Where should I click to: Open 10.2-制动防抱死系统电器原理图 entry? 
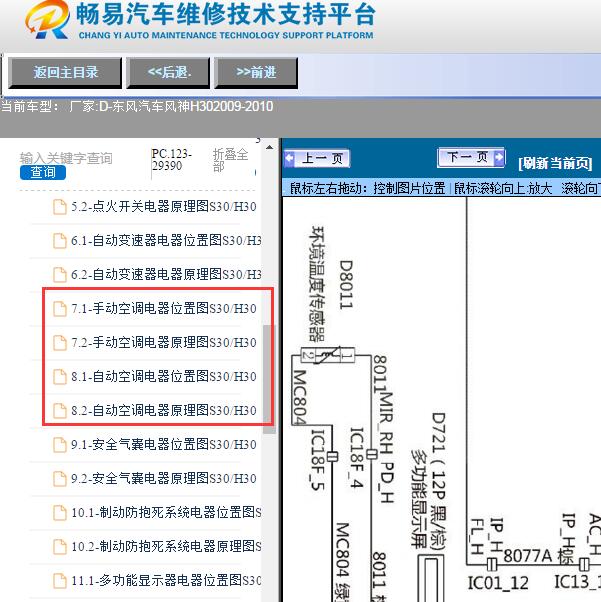tap(166, 546)
